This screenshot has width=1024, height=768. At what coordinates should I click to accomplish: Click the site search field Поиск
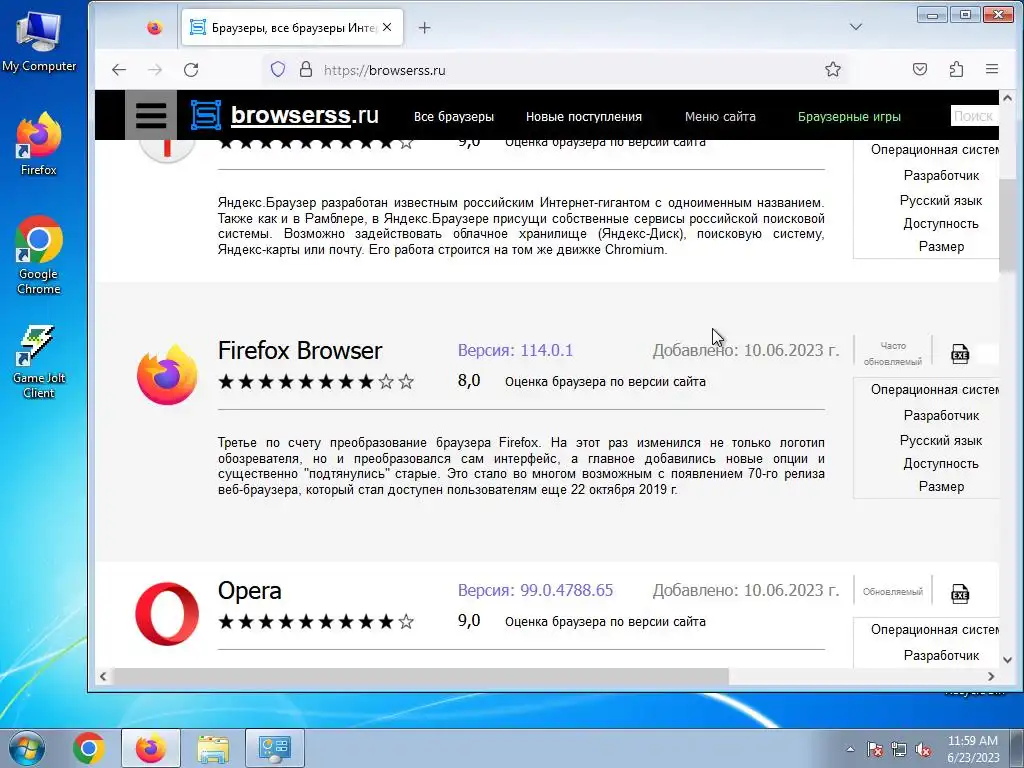coord(975,116)
